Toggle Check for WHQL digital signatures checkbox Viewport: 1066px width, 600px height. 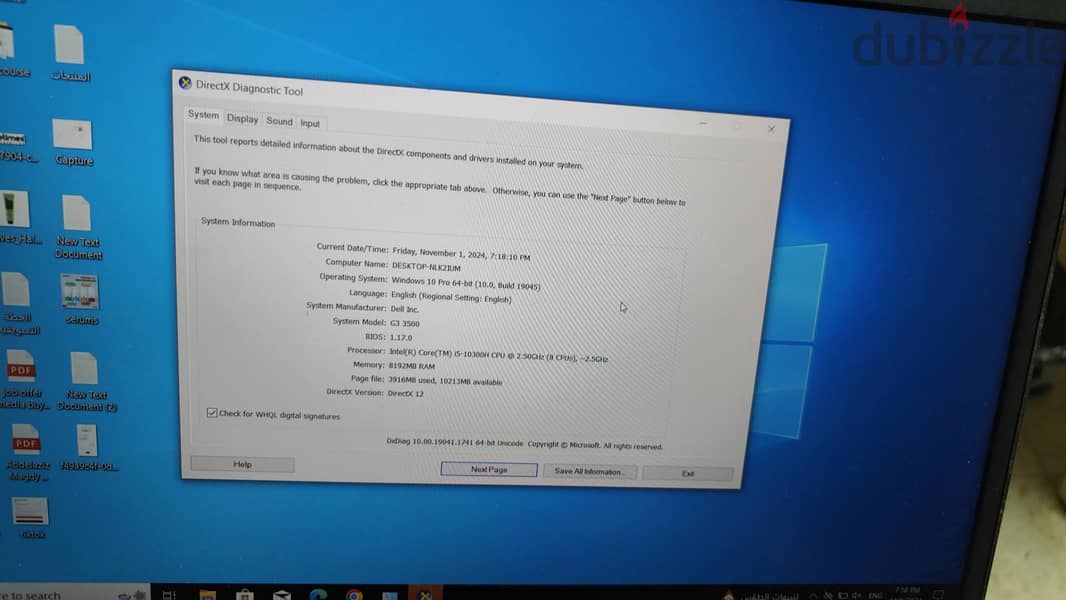tap(212, 412)
